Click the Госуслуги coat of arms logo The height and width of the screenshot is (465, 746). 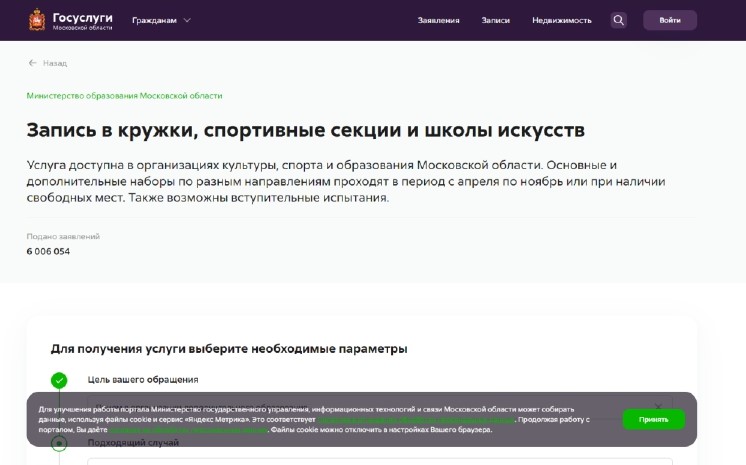(x=37, y=20)
